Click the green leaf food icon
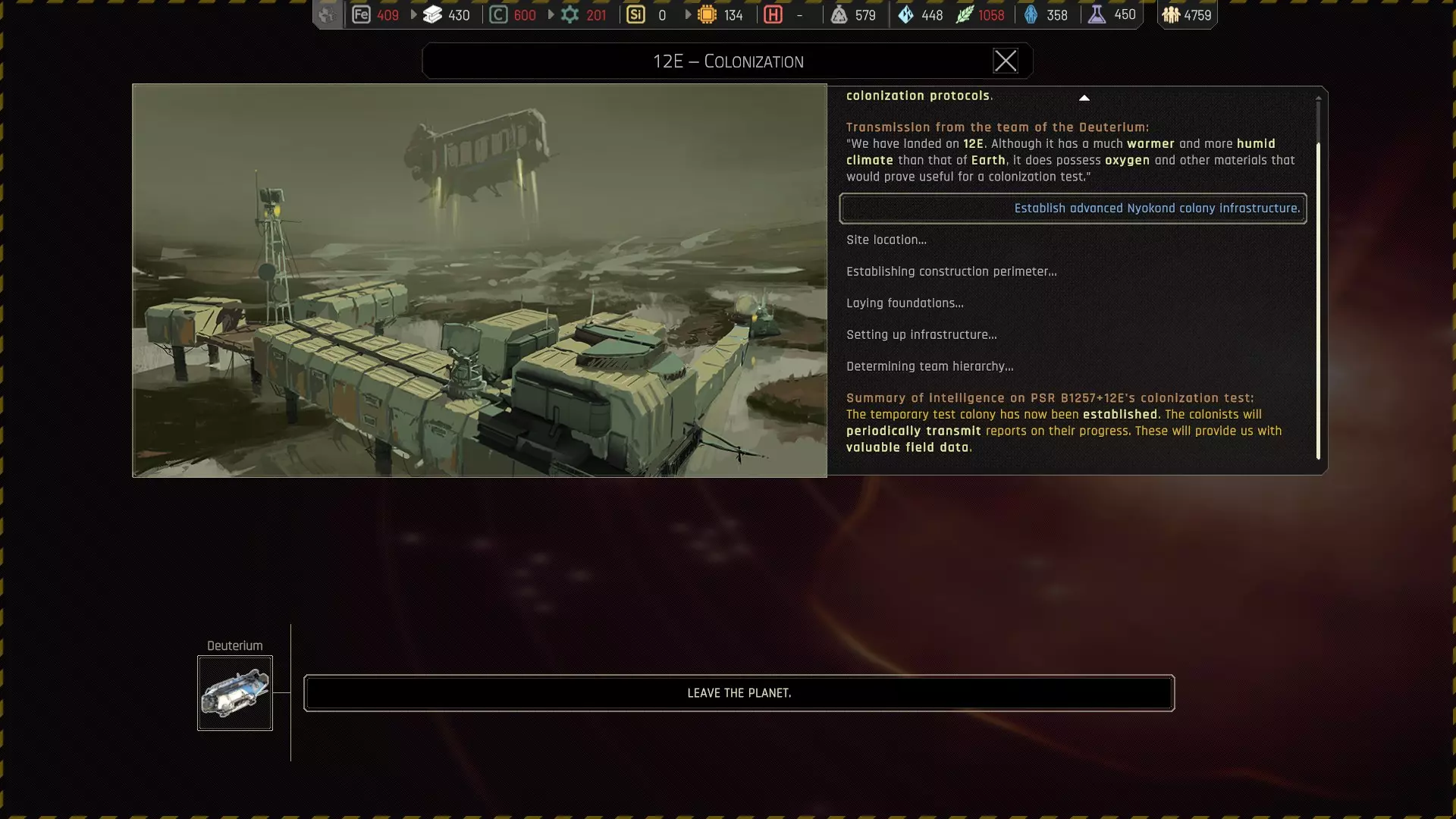The height and width of the screenshot is (819, 1456). (x=965, y=14)
